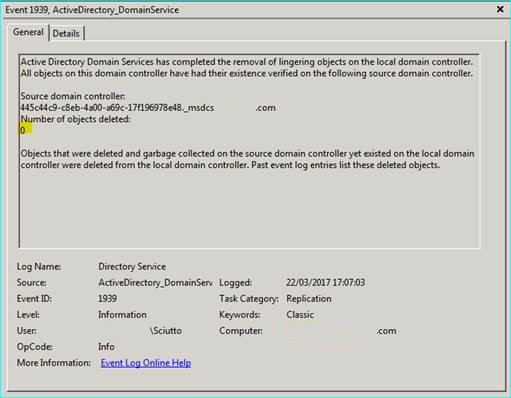Click the paragraph starting 'Objects that were deleted'

[x=247, y=159]
